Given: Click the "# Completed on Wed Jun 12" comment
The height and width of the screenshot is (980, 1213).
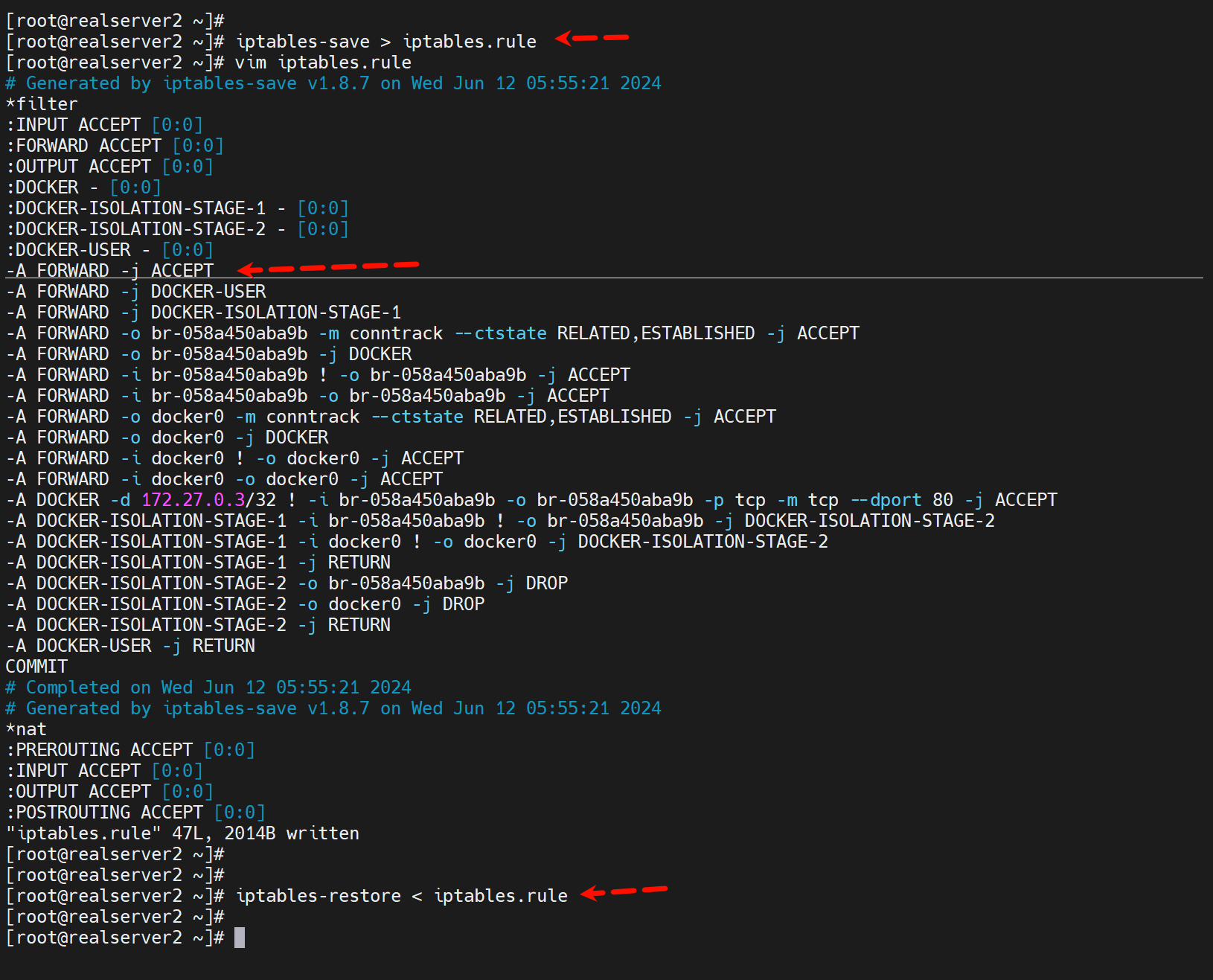Looking at the screenshot, I should [208, 688].
